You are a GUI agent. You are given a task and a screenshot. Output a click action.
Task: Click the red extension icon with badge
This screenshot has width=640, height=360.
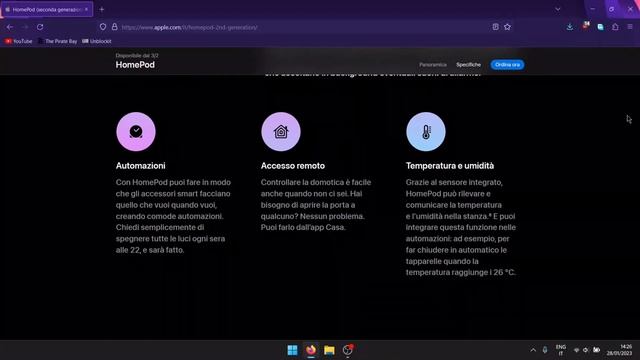(585, 27)
